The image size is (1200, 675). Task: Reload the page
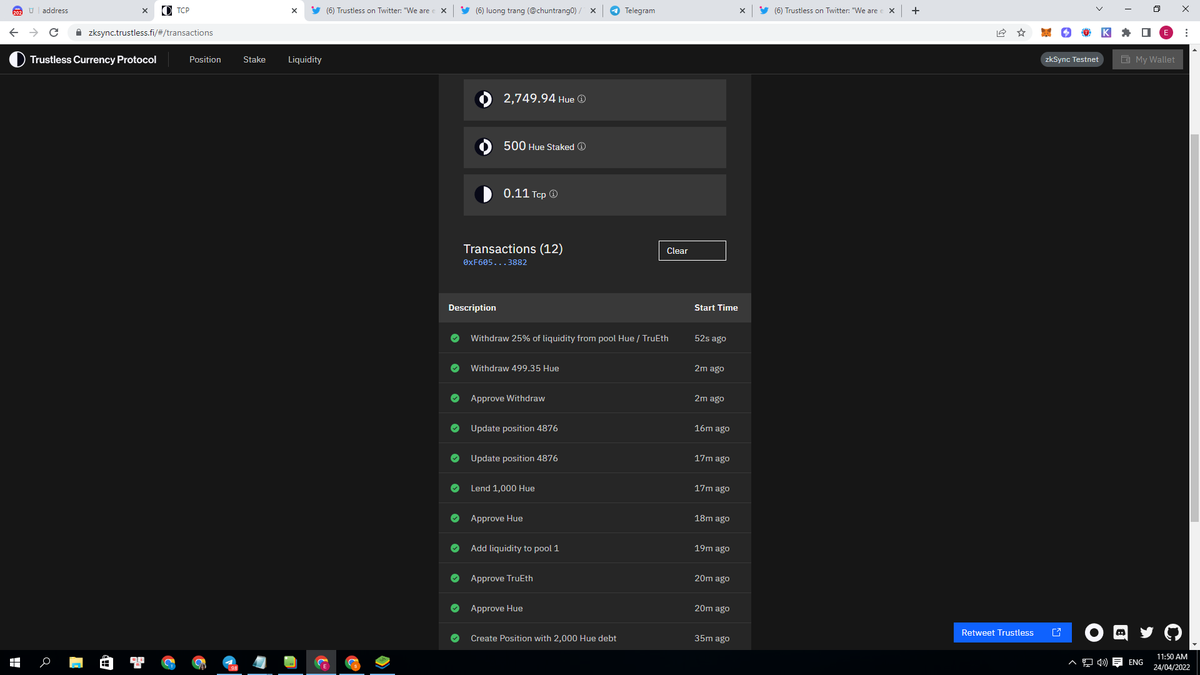(x=53, y=32)
